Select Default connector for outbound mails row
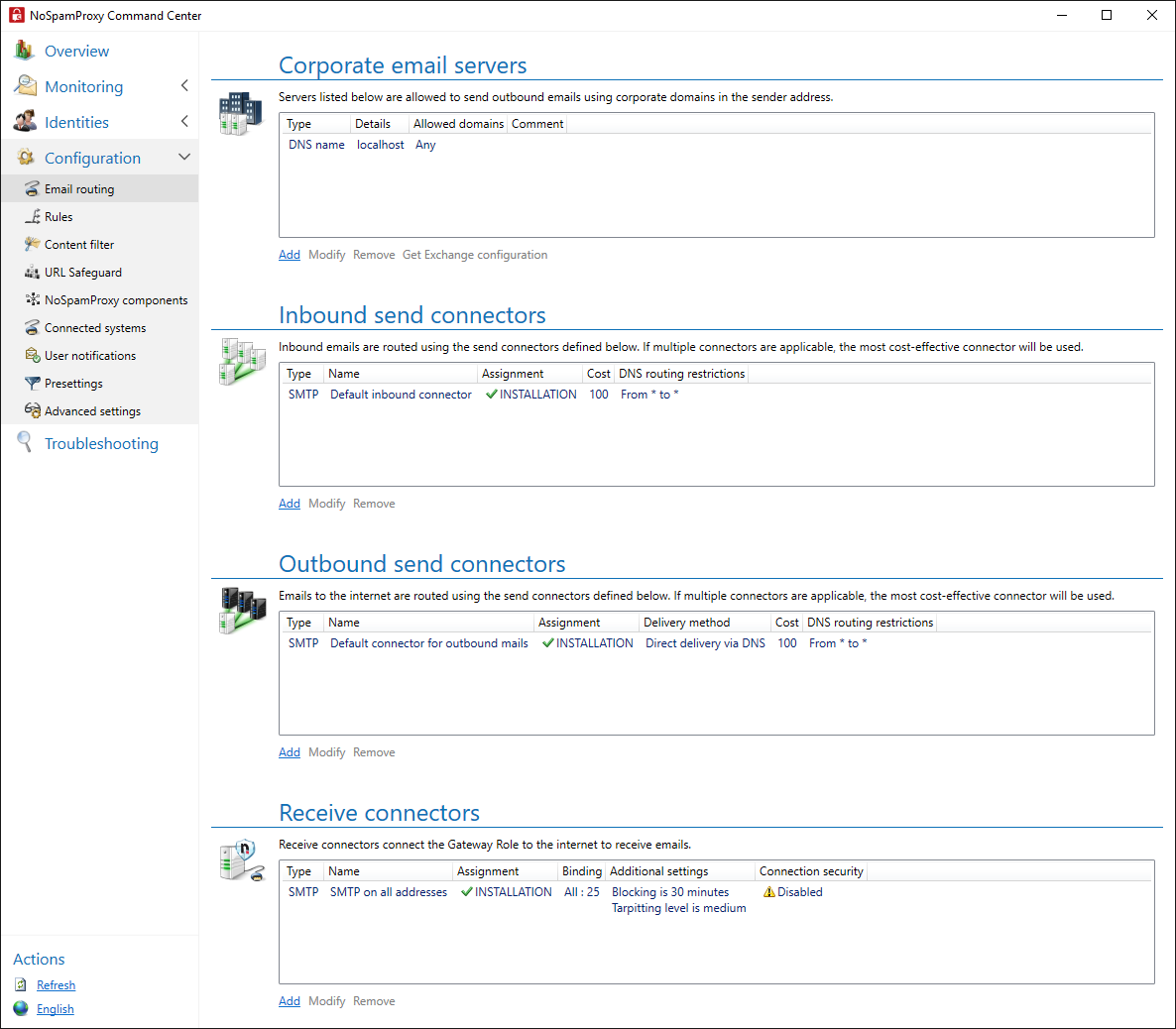 pos(716,643)
